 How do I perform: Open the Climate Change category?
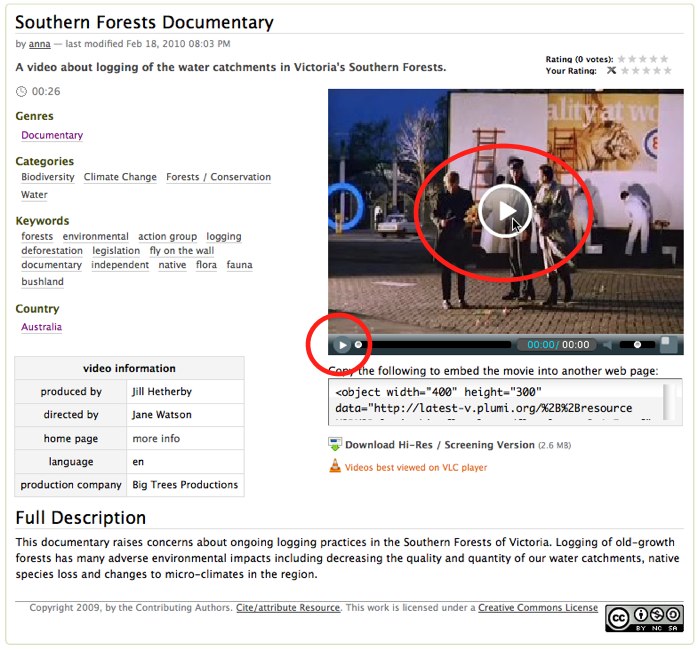[x=120, y=177]
